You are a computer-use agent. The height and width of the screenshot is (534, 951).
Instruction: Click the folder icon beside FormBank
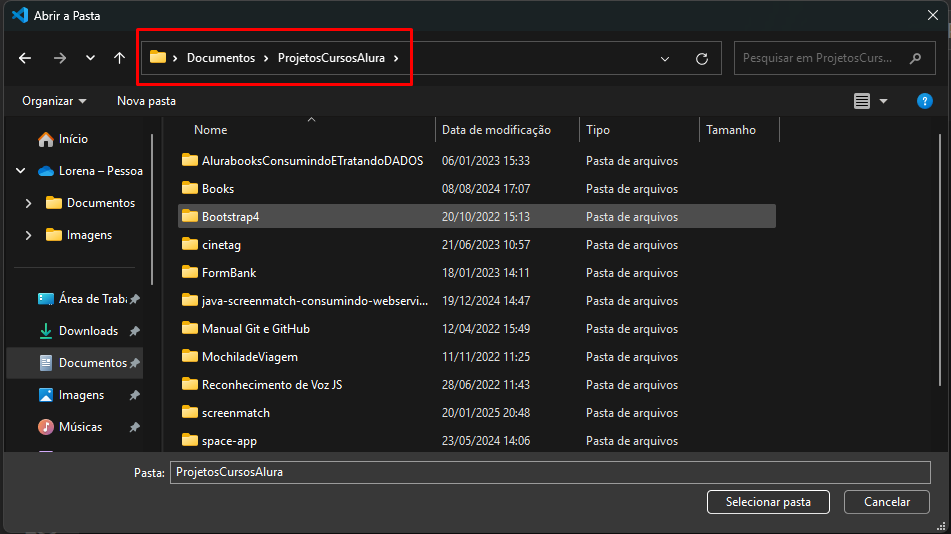tap(190, 272)
